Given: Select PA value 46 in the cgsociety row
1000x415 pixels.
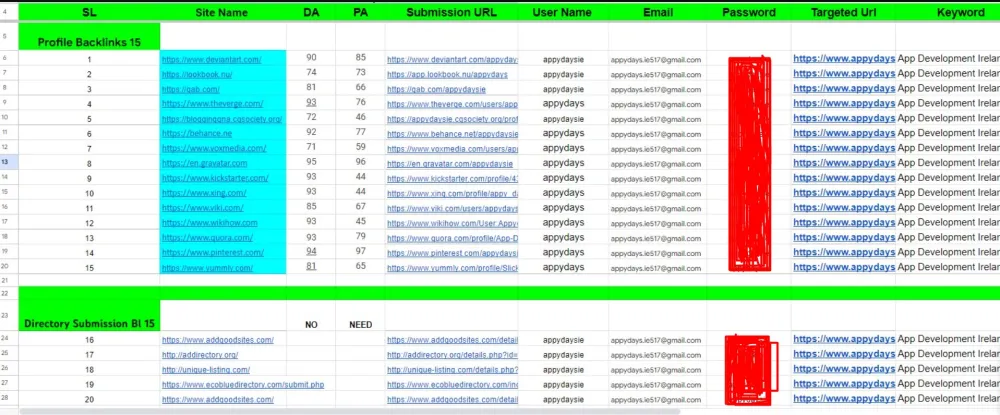Looking at the screenshot, I should 360,117.
